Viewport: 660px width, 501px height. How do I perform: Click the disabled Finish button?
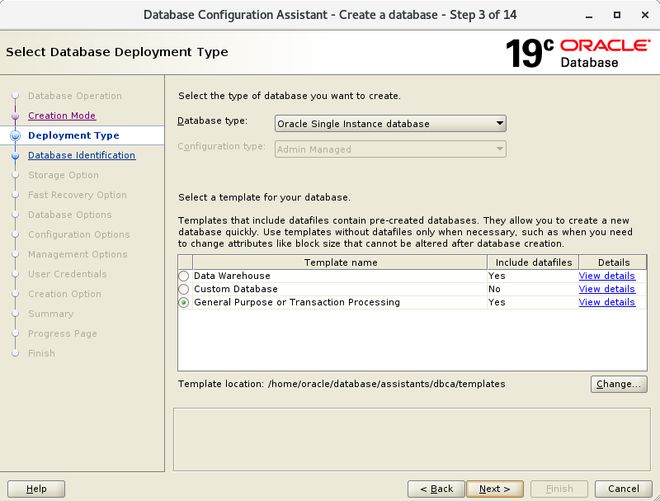pos(559,489)
